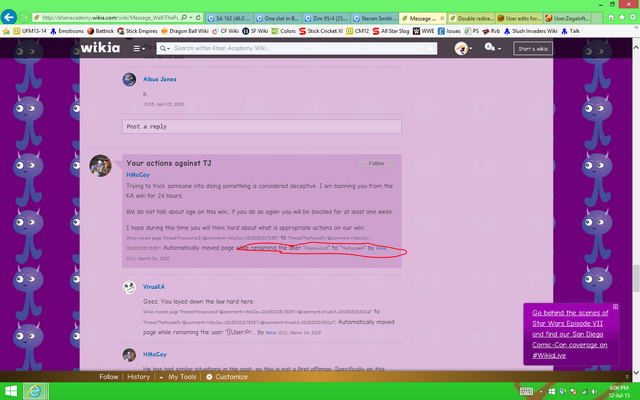640x400 pixels.
Task: Click the Start a wikia button
Action: (533, 49)
